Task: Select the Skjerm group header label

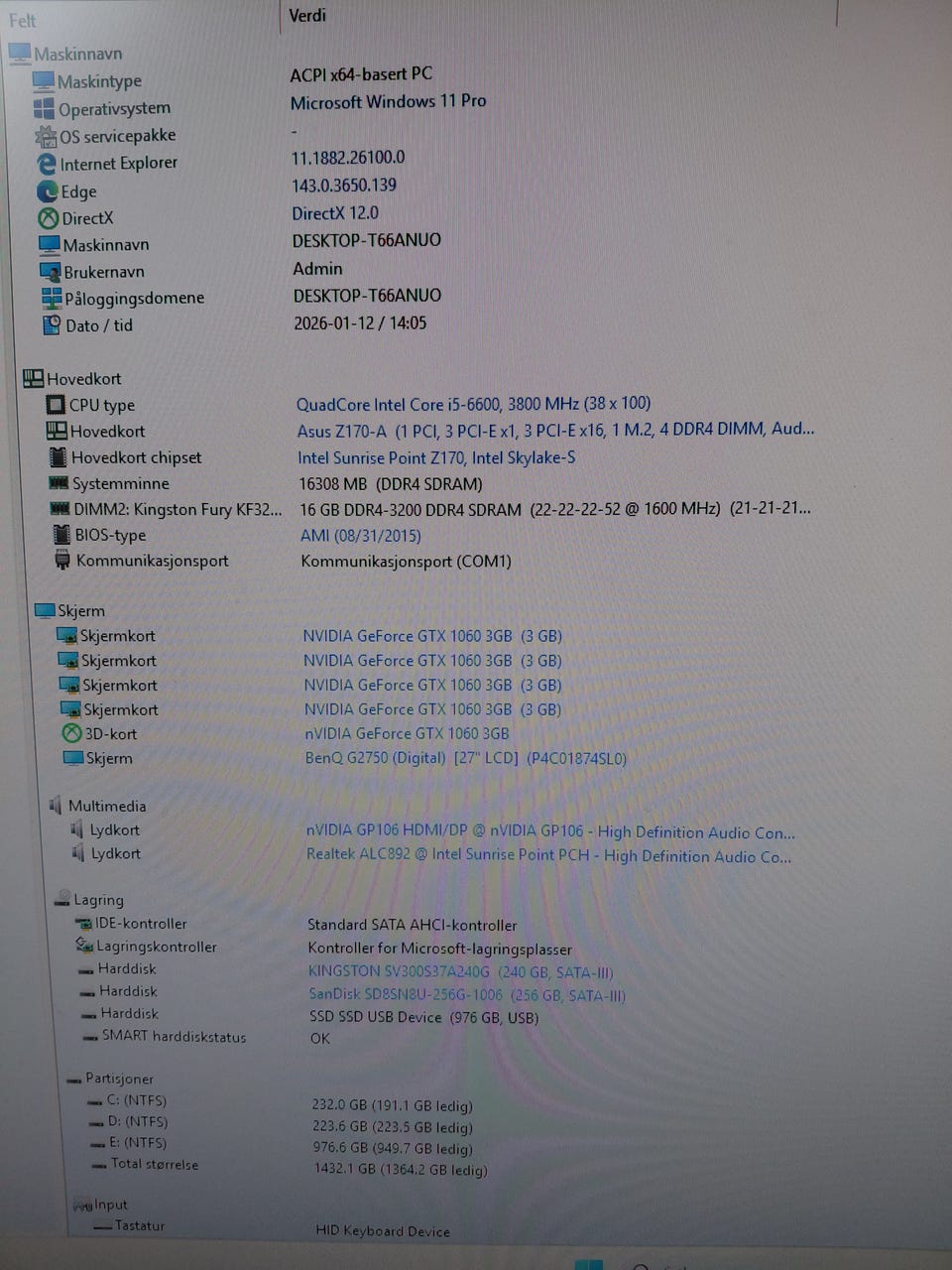Action: pyautogui.click(x=80, y=611)
